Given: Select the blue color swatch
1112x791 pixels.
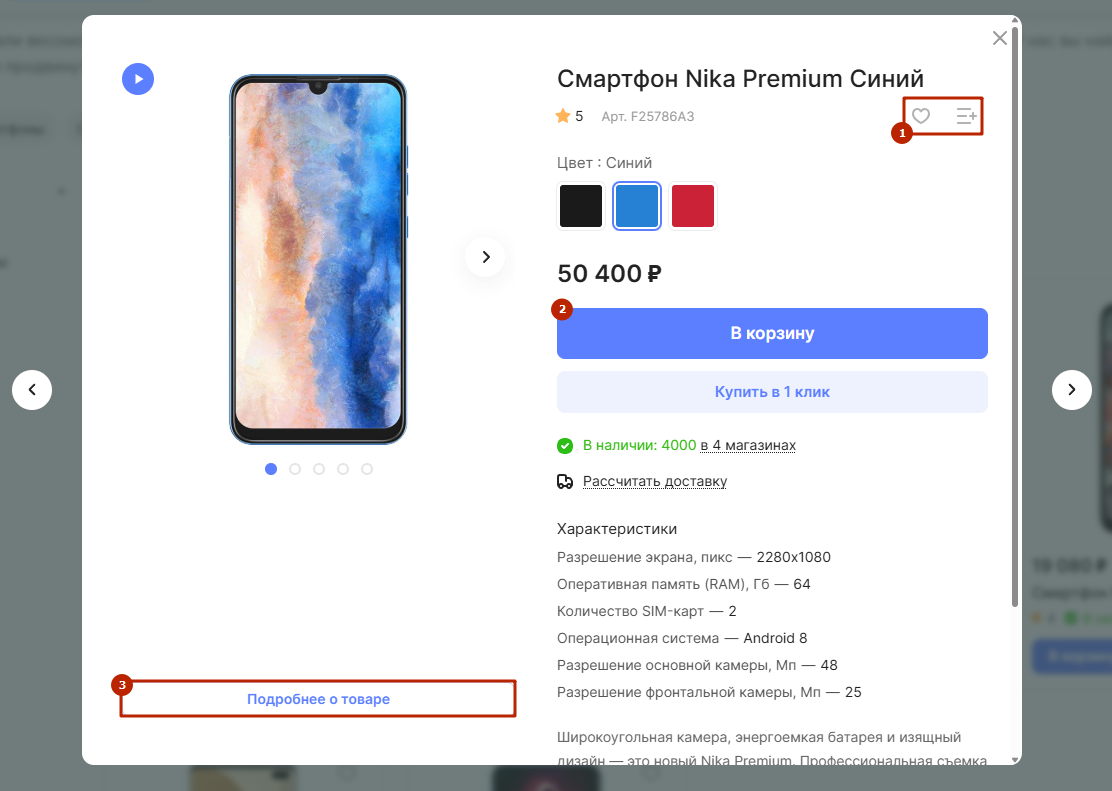Looking at the screenshot, I should 637,206.
